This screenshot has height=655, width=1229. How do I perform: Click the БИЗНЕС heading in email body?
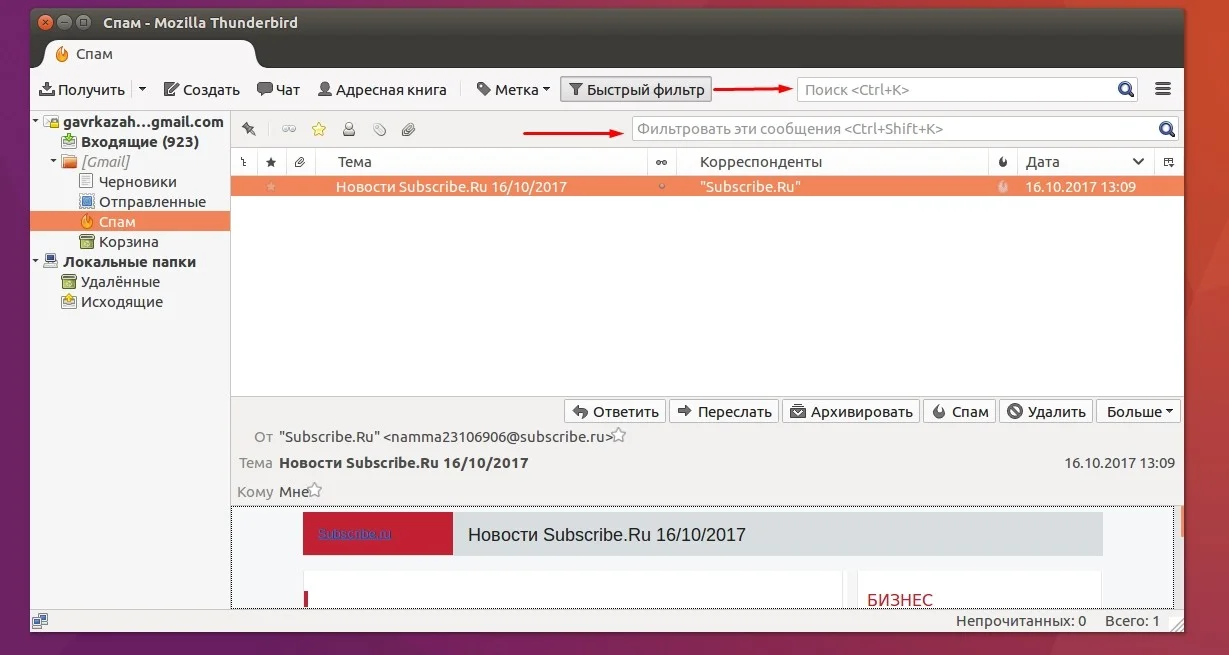900,600
